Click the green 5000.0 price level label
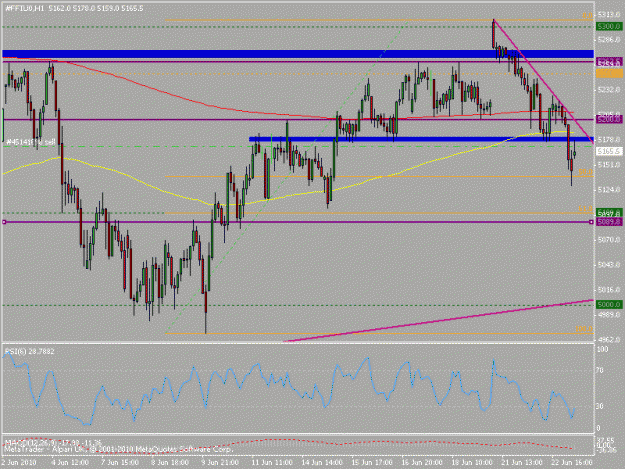Image resolution: width=625 pixels, height=469 pixels. point(609,305)
